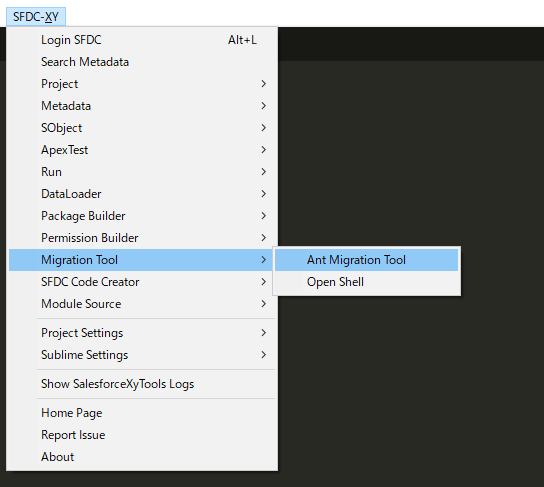
Task: Open Home Page menu link
Action: tap(142, 413)
